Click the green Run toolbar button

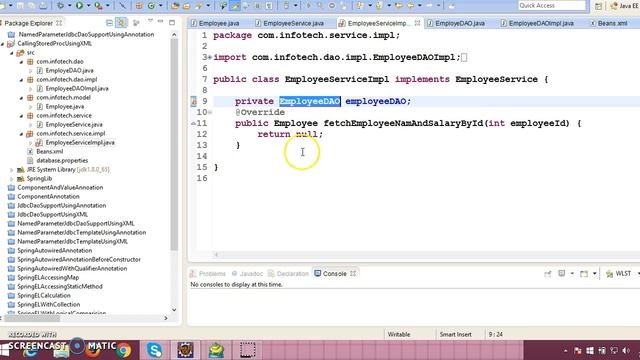[x=79, y=6]
